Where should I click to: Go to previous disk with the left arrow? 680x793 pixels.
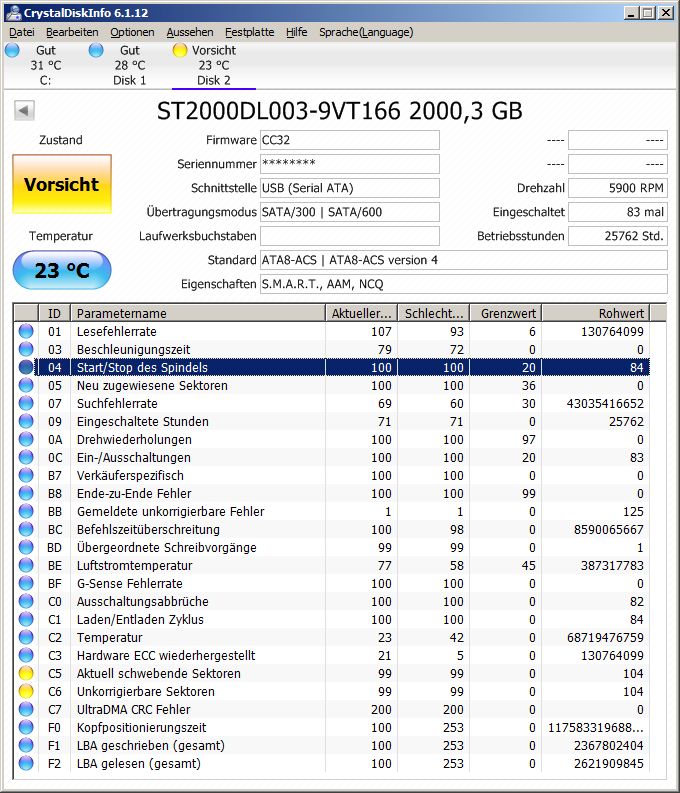(x=24, y=110)
